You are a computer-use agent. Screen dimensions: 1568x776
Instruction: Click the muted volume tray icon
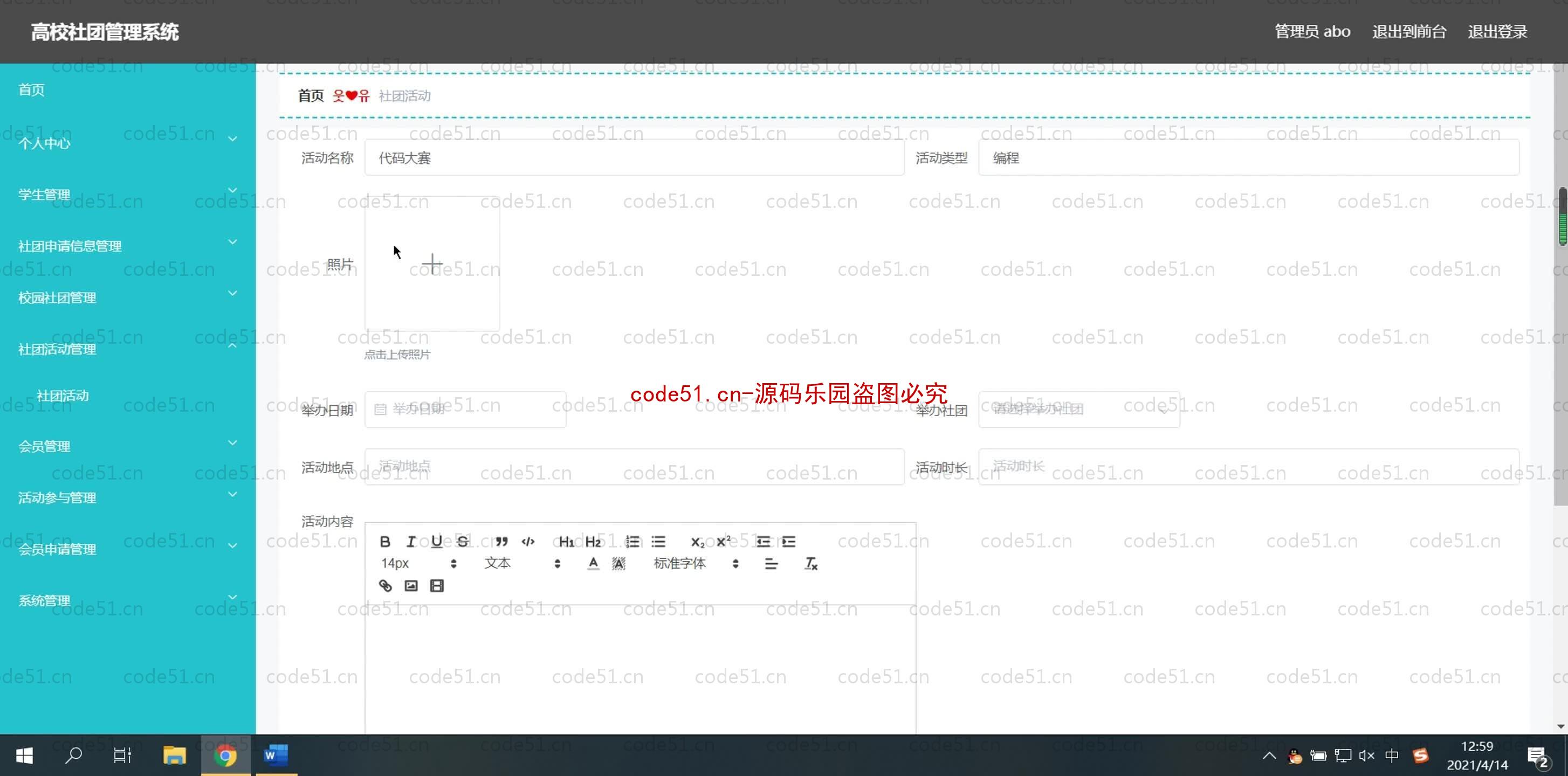(1366, 756)
